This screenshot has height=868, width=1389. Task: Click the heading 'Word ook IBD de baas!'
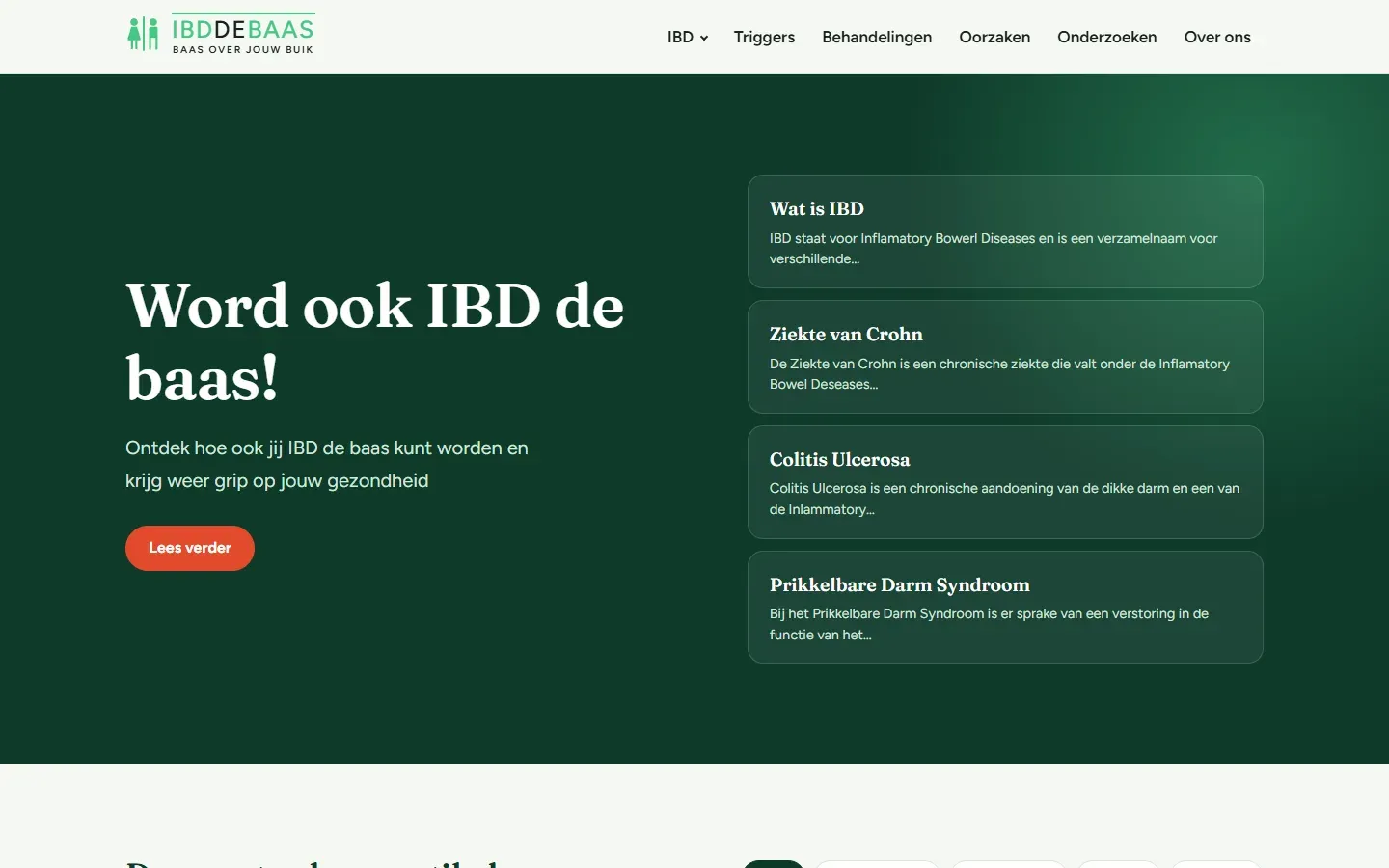pos(375,340)
